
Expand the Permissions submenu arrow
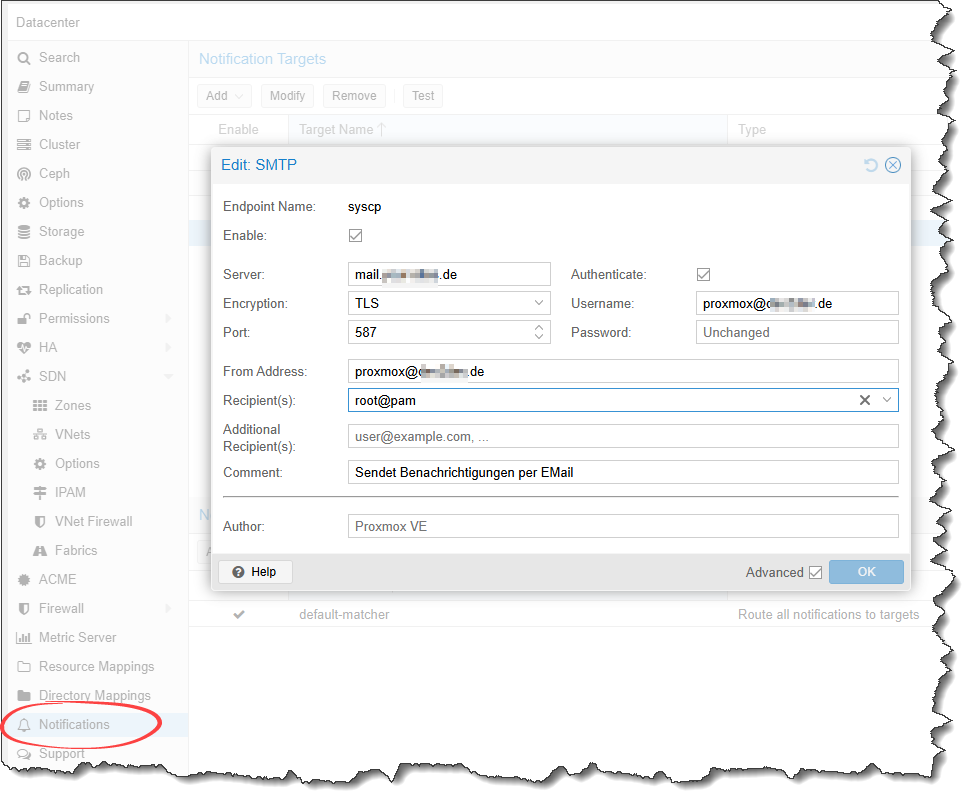point(168,318)
